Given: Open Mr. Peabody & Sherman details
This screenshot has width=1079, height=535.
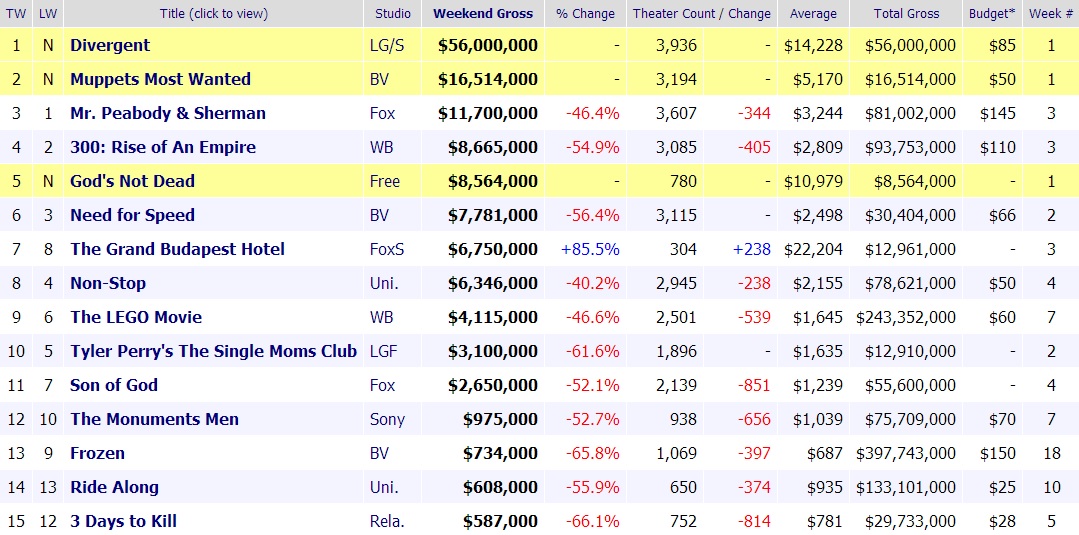Looking at the screenshot, I should (x=168, y=113).
